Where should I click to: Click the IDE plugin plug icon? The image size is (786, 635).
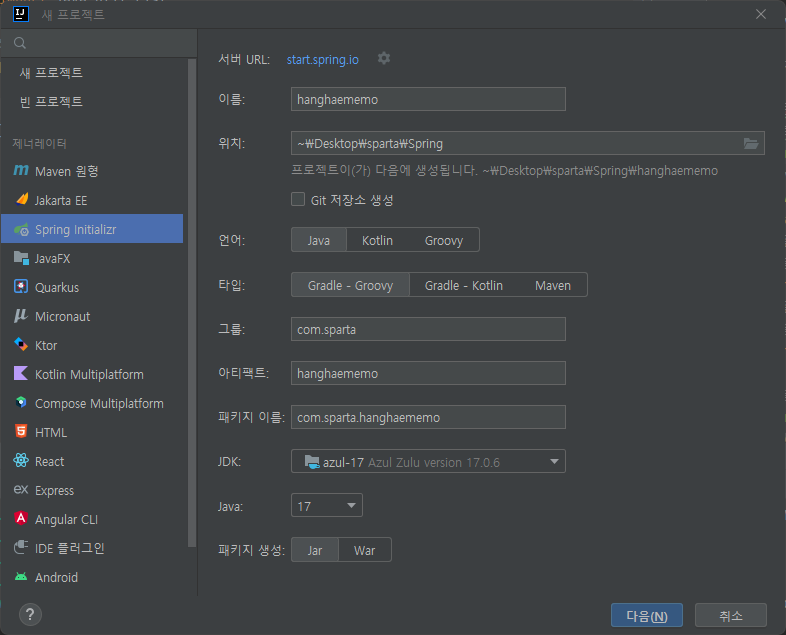(x=21, y=547)
